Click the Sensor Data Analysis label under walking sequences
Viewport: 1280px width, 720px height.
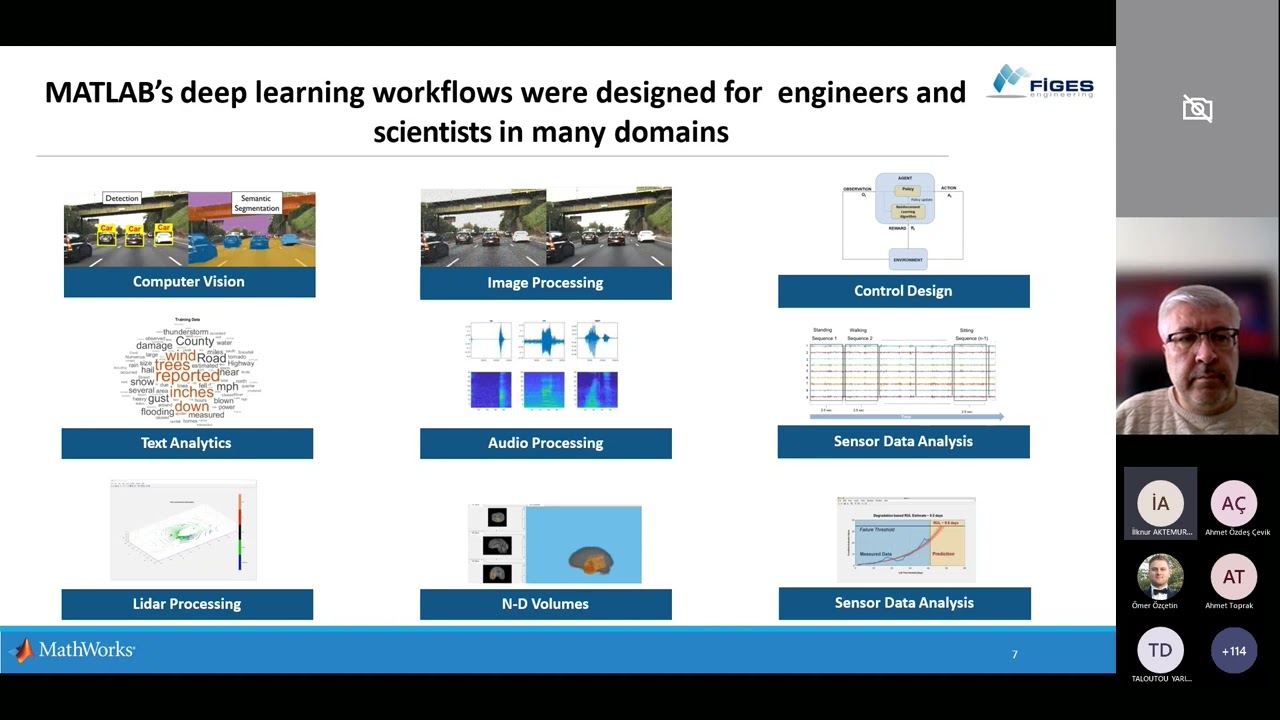point(903,441)
